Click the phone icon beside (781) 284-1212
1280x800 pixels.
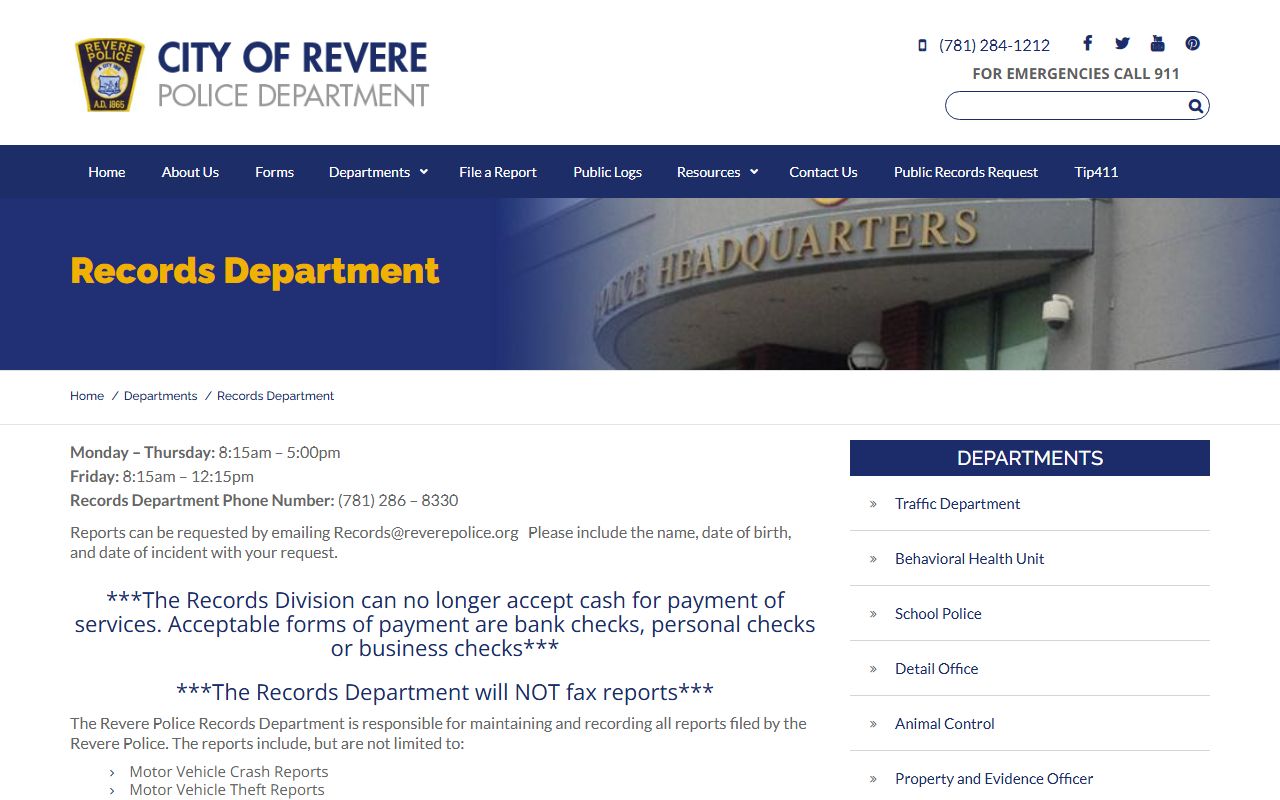pyautogui.click(x=922, y=45)
